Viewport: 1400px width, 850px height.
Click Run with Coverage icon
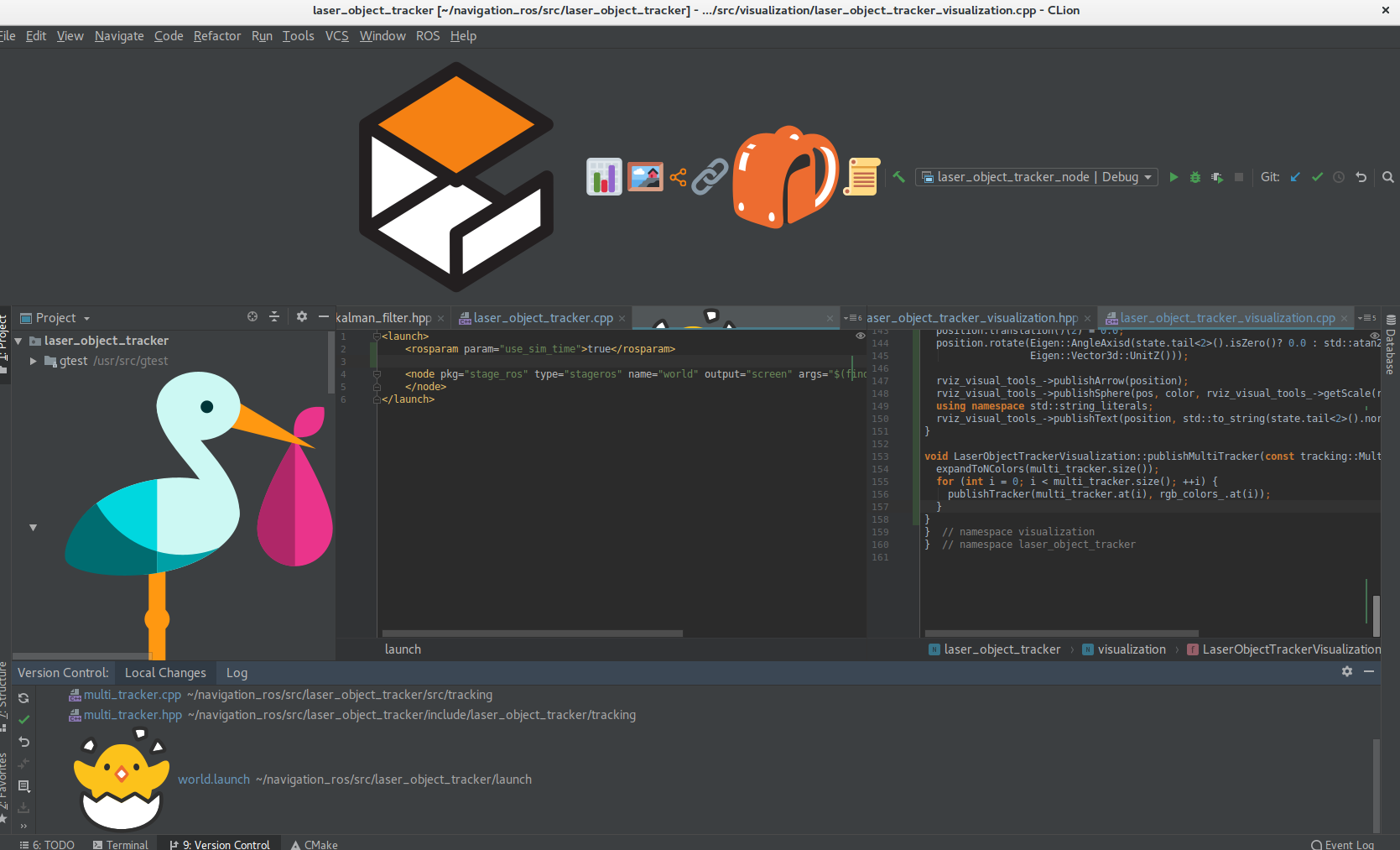(x=1217, y=177)
